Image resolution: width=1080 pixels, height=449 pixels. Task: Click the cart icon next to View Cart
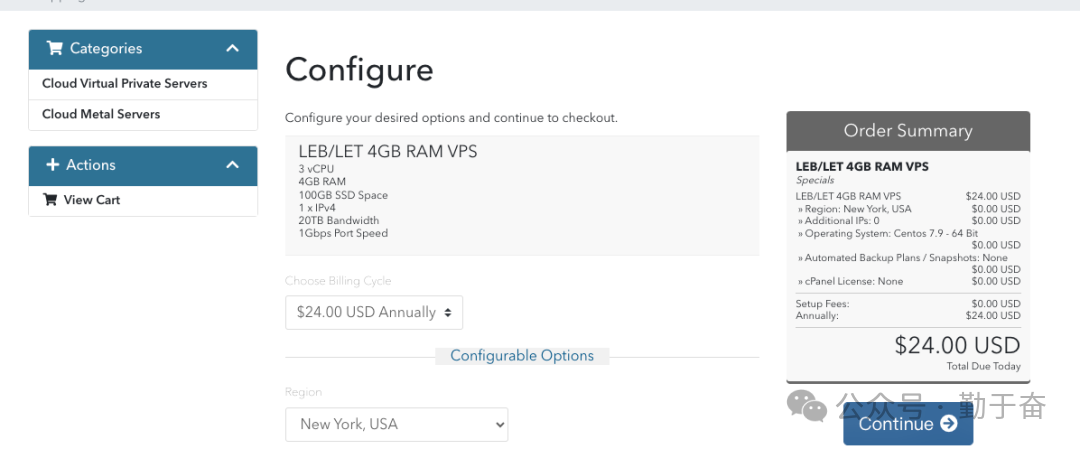pyautogui.click(x=50, y=200)
